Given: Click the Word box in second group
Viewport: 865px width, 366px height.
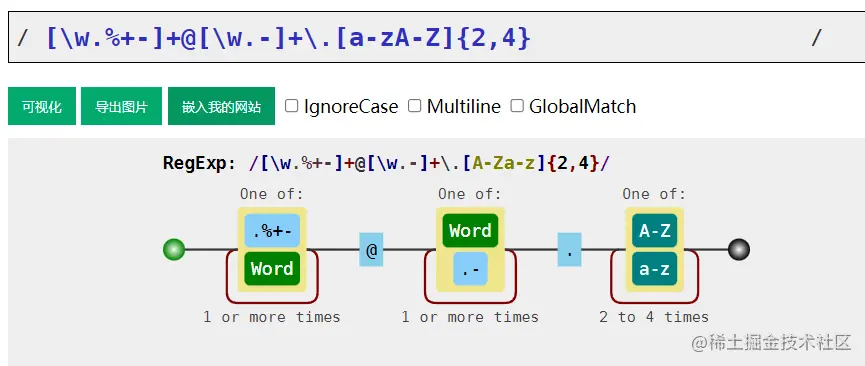Looking at the screenshot, I should (470, 231).
